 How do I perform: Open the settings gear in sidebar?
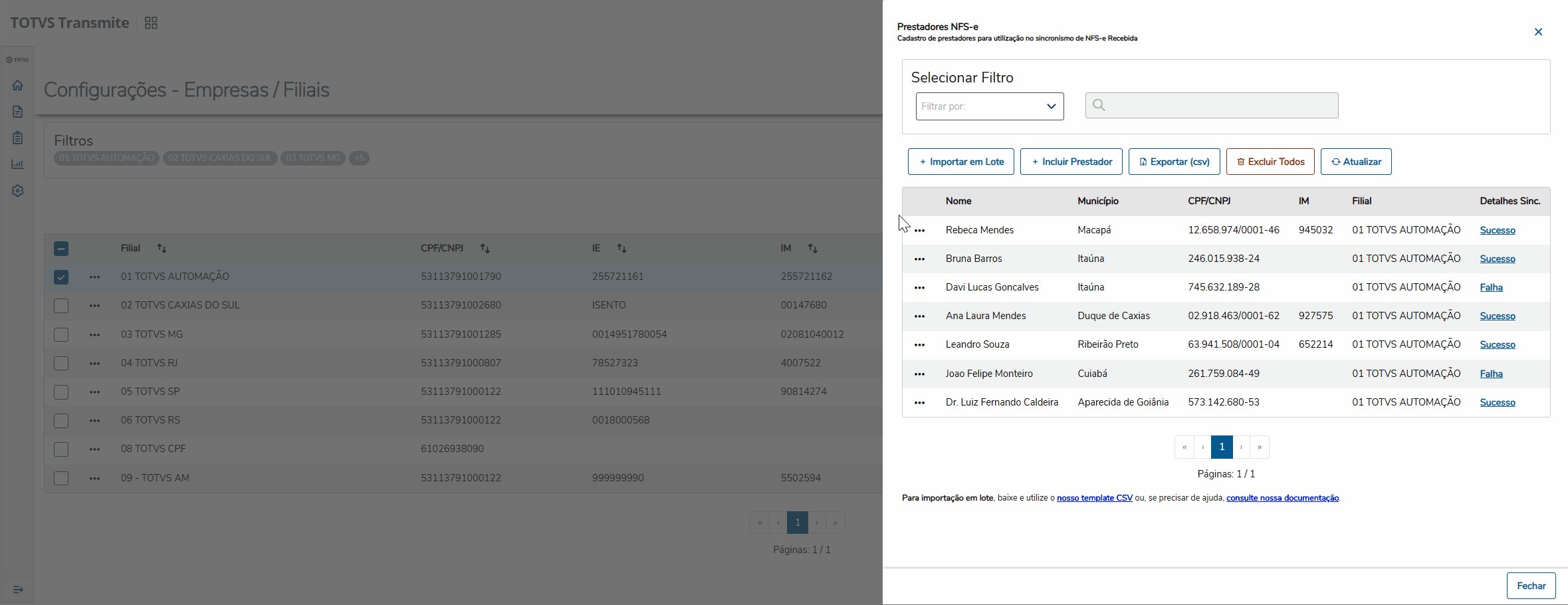tap(18, 191)
